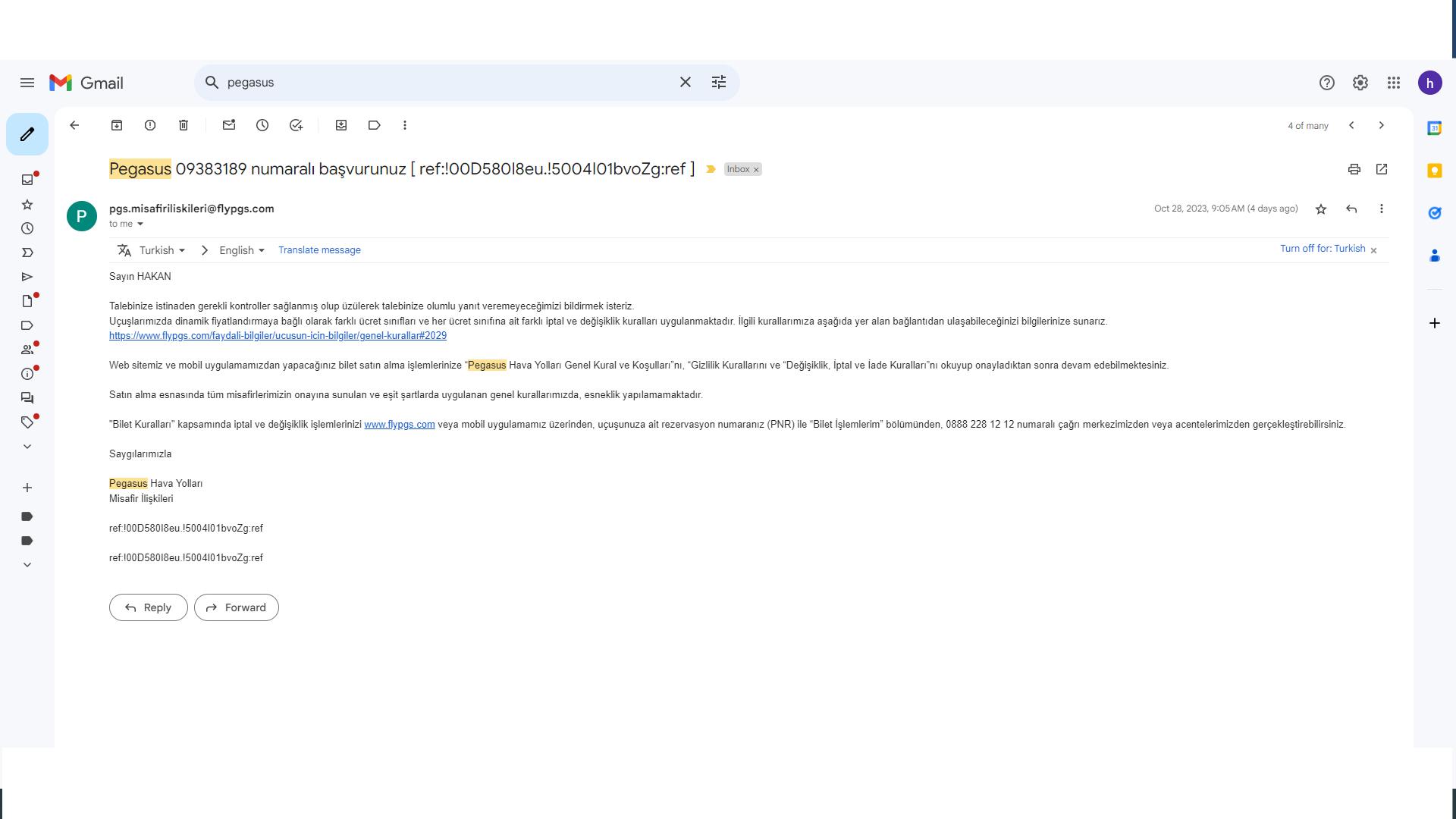This screenshot has width=1456, height=819.
Task: Print the email conversation
Action: tap(1354, 169)
